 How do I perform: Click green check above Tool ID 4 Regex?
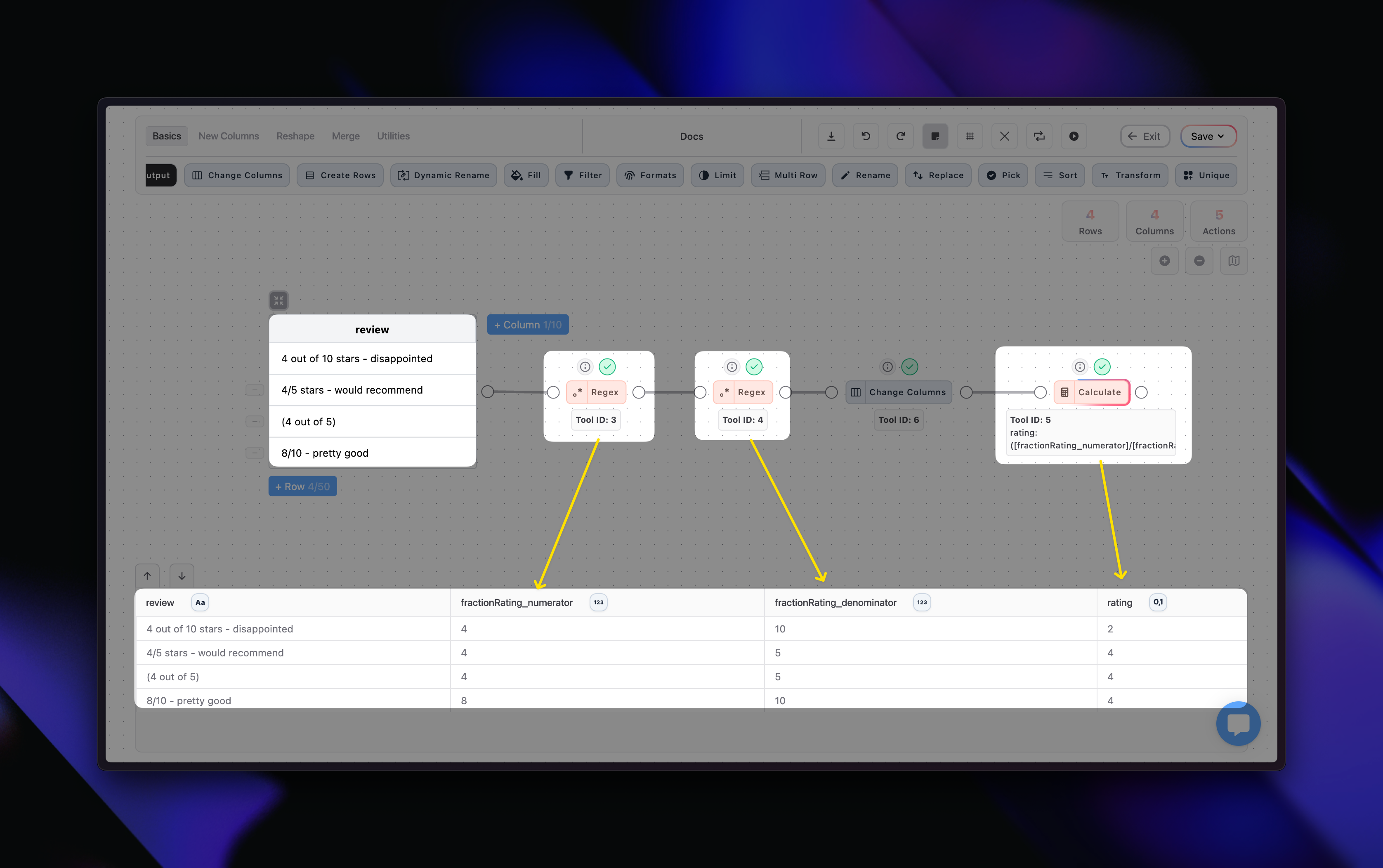click(754, 367)
